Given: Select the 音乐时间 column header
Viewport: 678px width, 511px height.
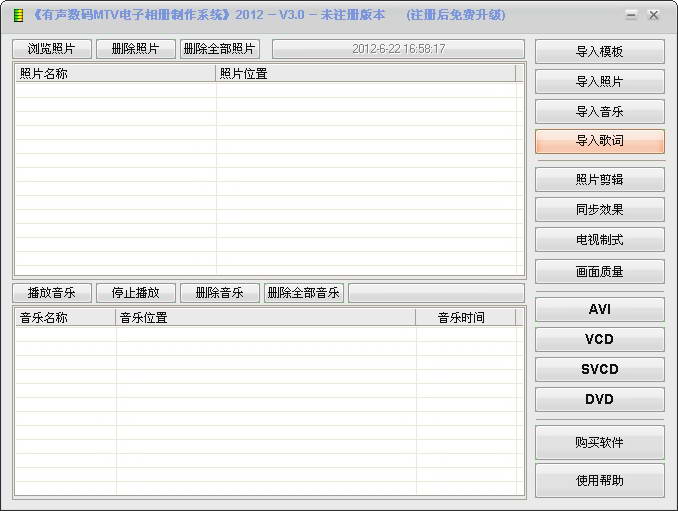Looking at the screenshot, I should click(x=465, y=318).
